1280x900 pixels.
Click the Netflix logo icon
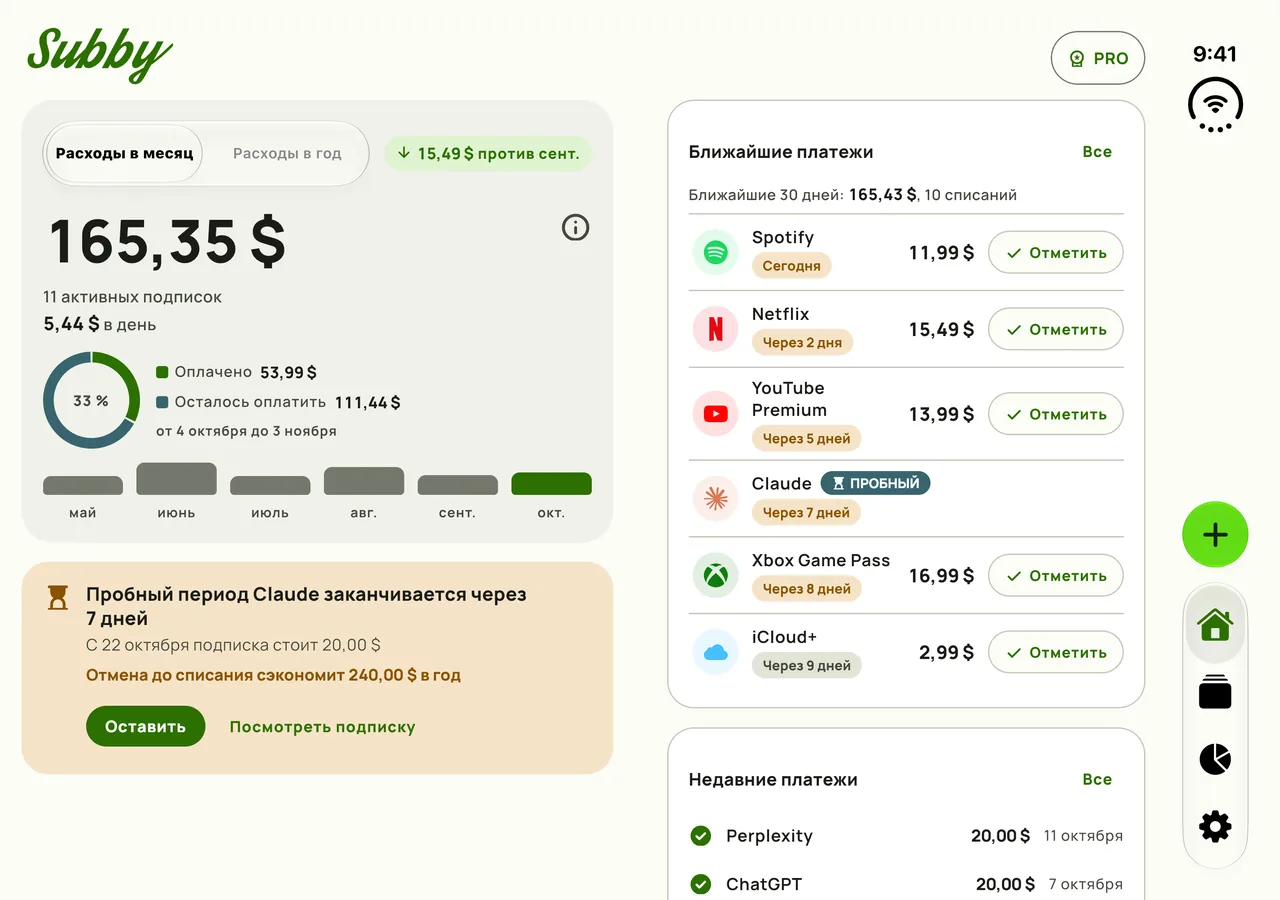point(715,329)
